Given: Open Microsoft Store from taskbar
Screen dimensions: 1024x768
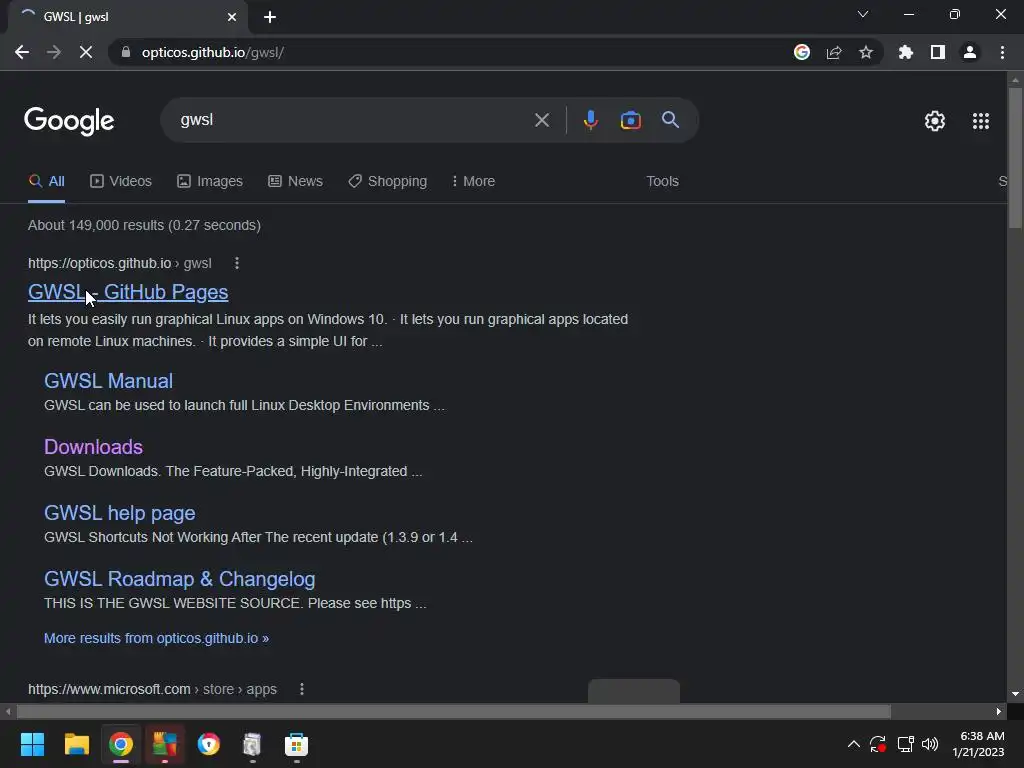Looking at the screenshot, I should pyautogui.click(x=296, y=744).
